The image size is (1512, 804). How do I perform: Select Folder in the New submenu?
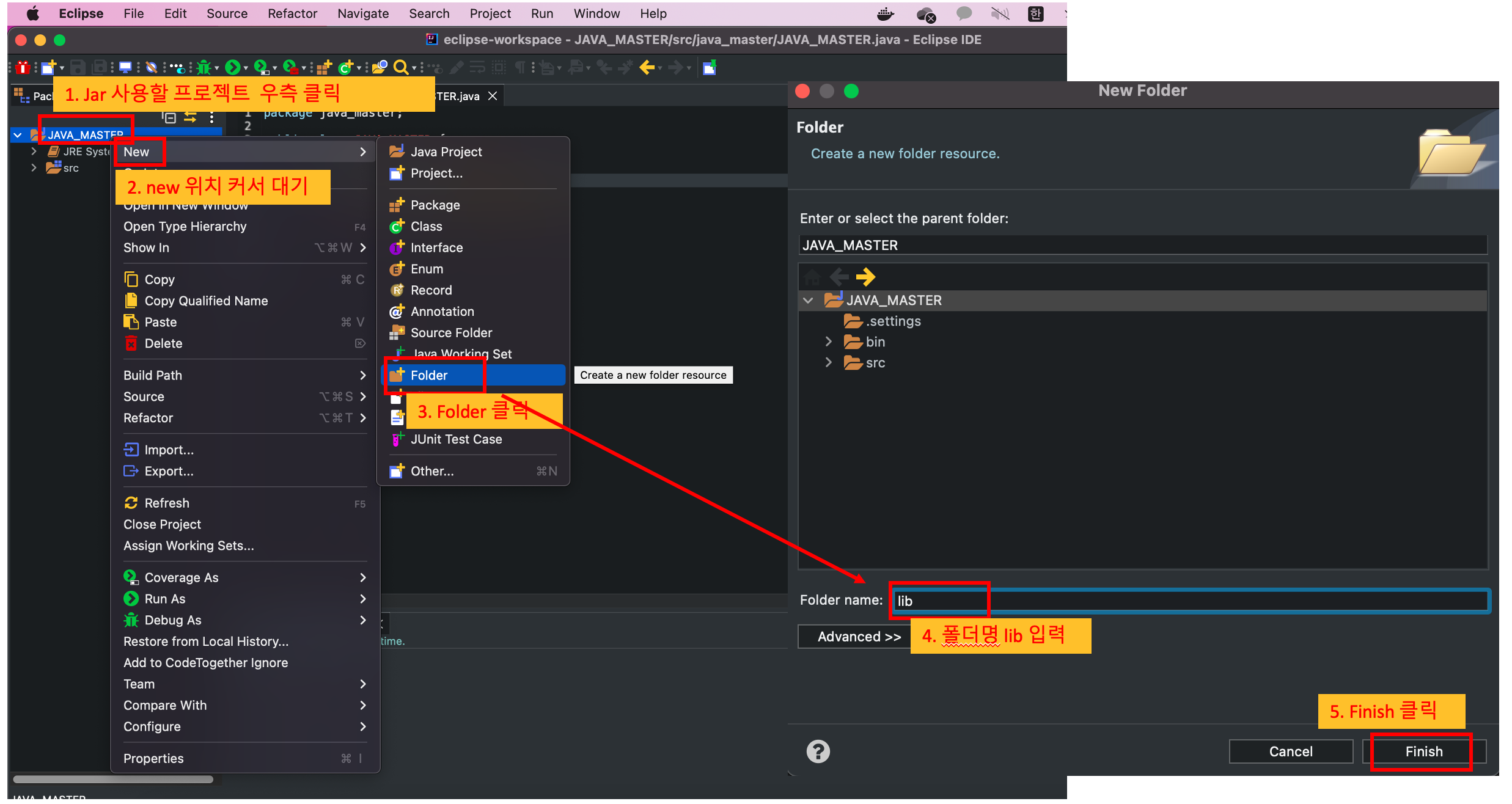(x=429, y=375)
